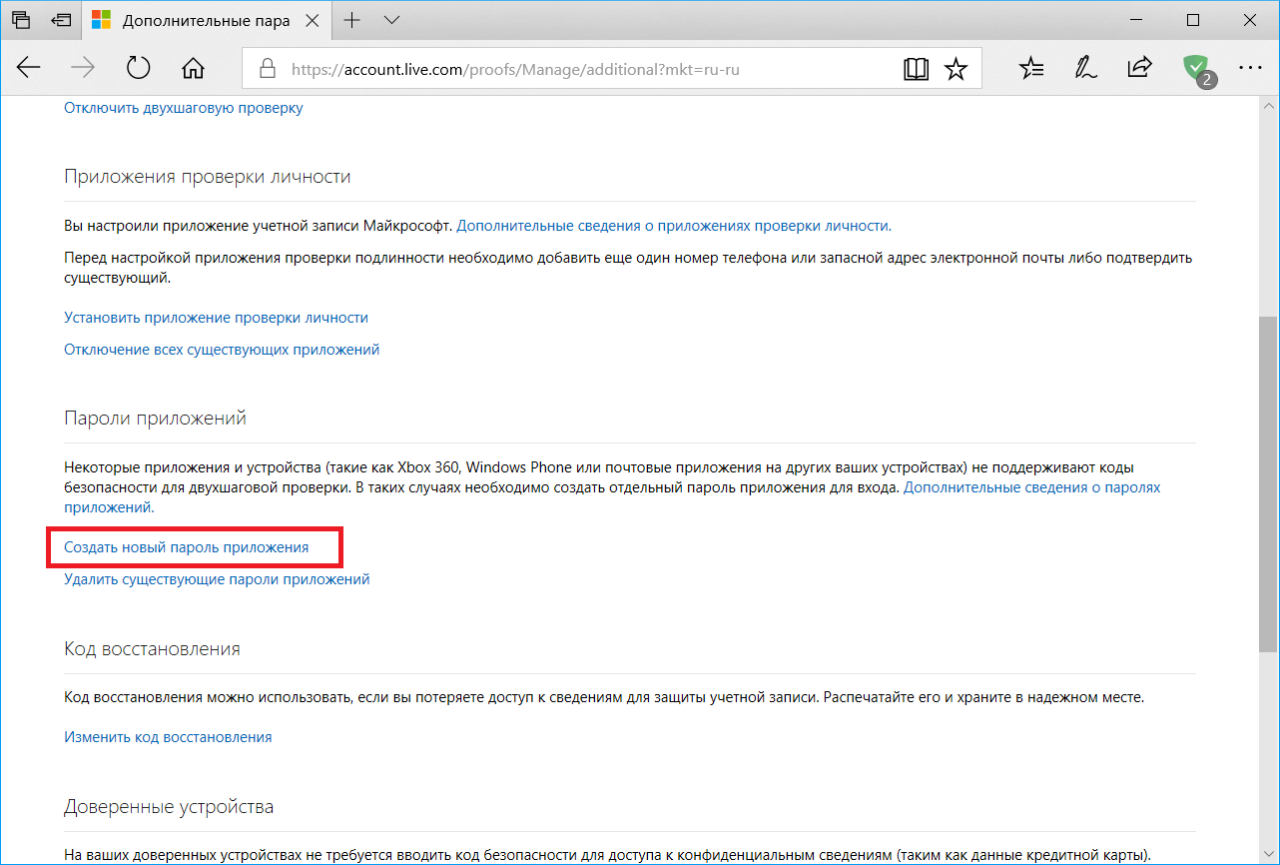Open Дополнительные сведения о приложениях проверки личности link
This screenshot has width=1280, height=865.
(674, 225)
